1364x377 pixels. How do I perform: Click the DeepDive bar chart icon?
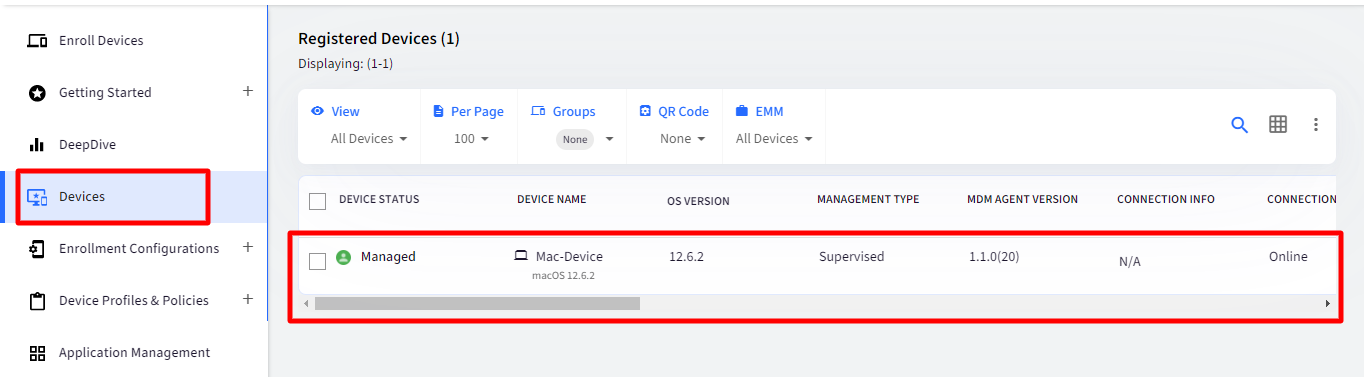[x=37, y=145]
